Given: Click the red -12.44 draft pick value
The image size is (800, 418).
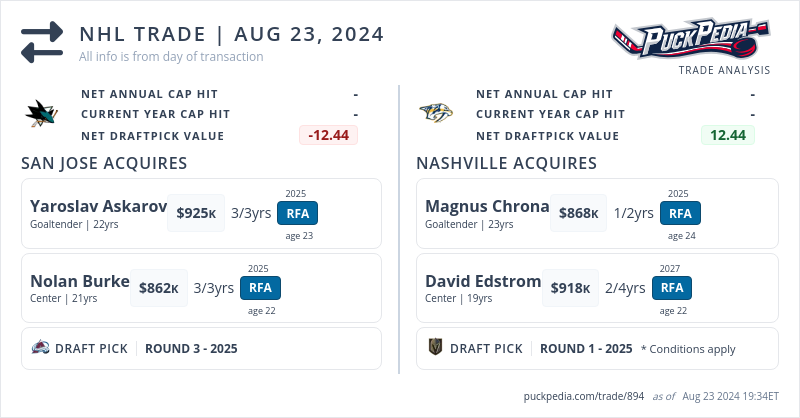Looking at the screenshot, I should (x=328, y=135).
